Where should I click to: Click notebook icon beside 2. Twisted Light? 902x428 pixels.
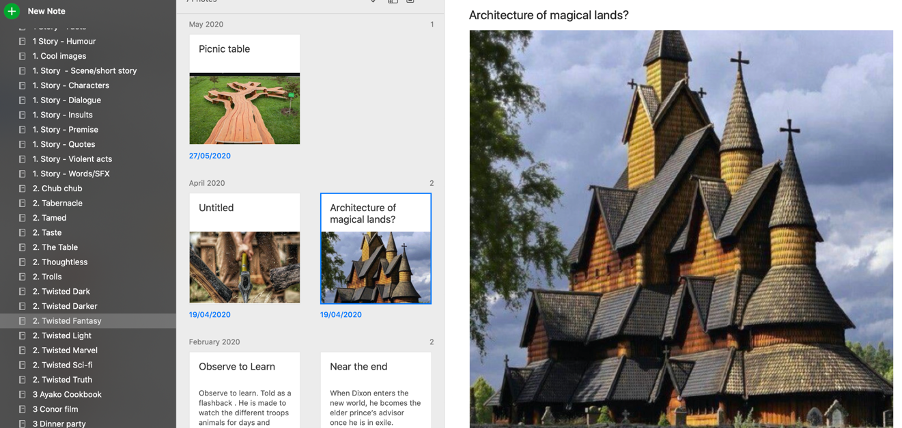coord(22,336)
